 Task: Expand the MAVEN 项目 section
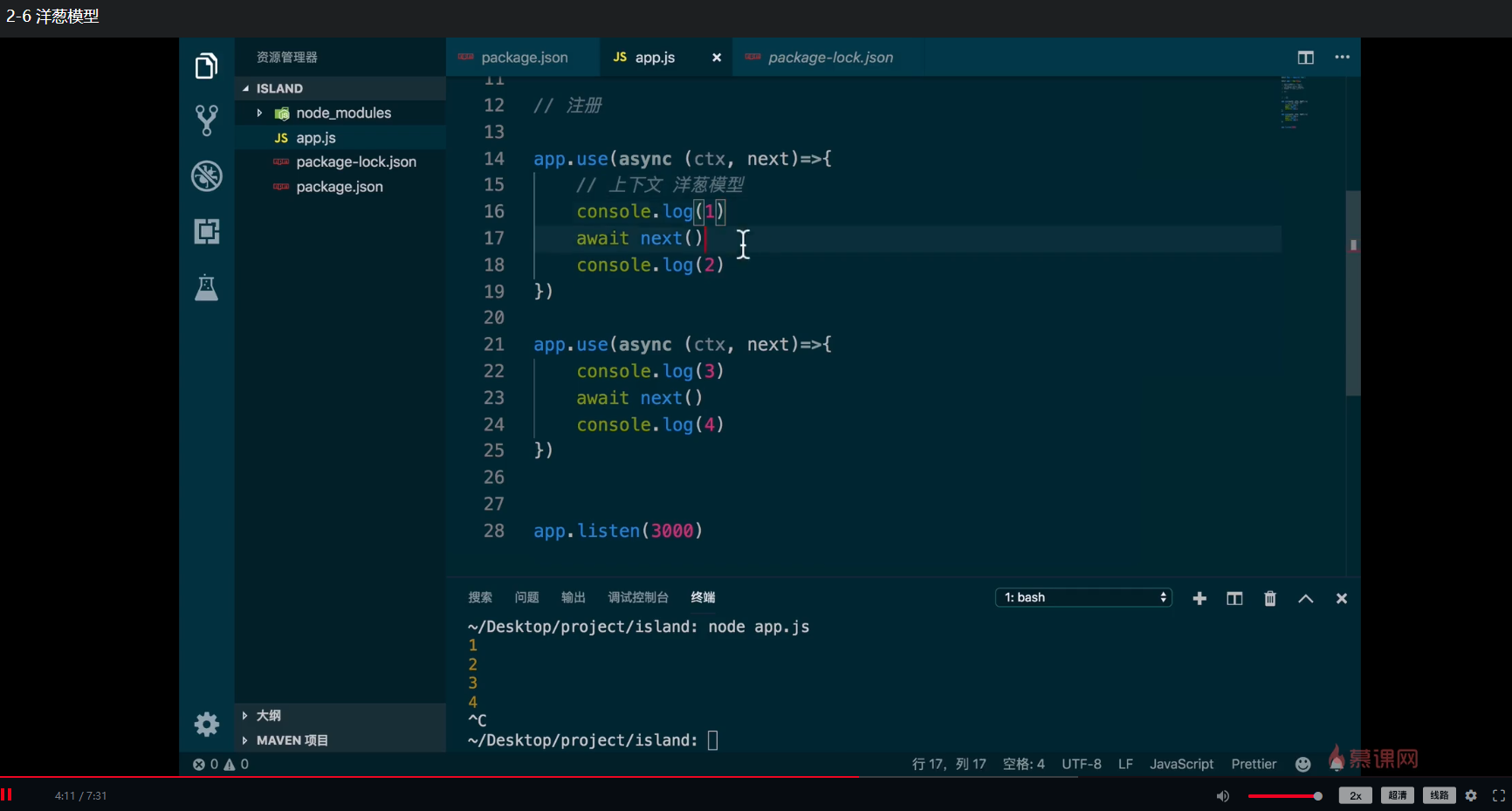[292, 740]
